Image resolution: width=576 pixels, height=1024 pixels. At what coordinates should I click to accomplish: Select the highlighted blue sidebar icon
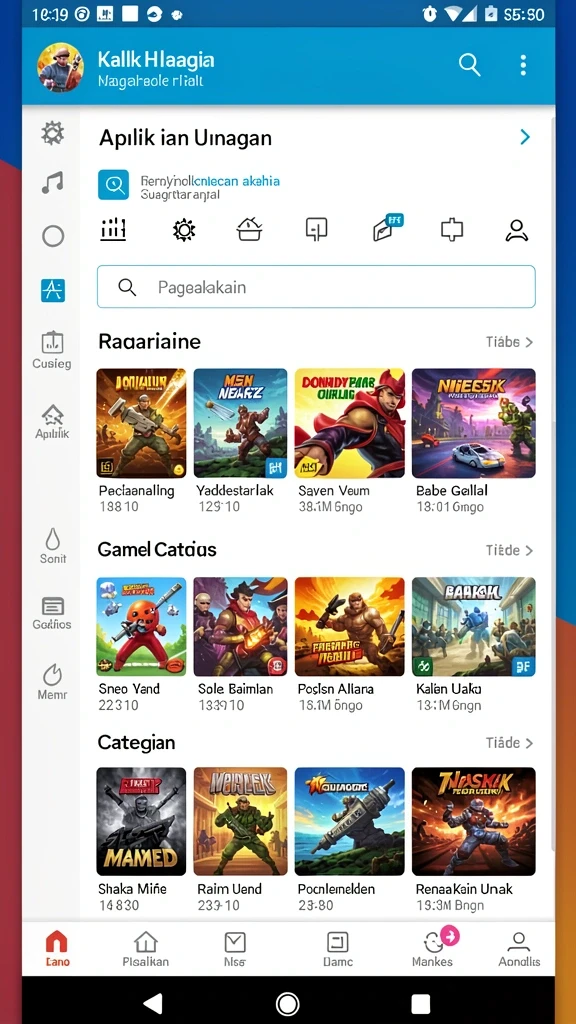53,290
